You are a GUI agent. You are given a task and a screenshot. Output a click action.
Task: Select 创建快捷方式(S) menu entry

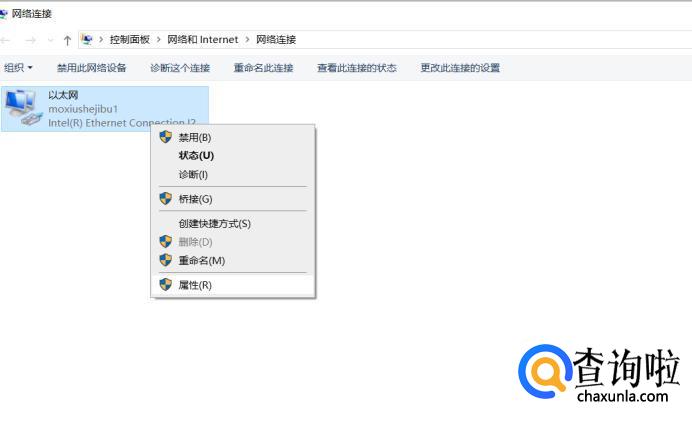pos(214,224)
